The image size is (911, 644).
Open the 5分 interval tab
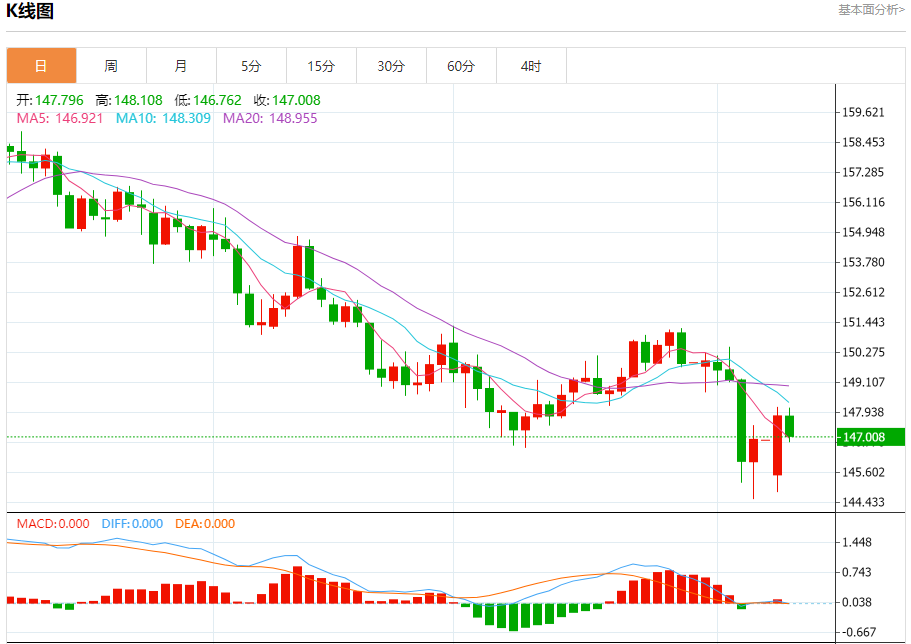[251, 66]
